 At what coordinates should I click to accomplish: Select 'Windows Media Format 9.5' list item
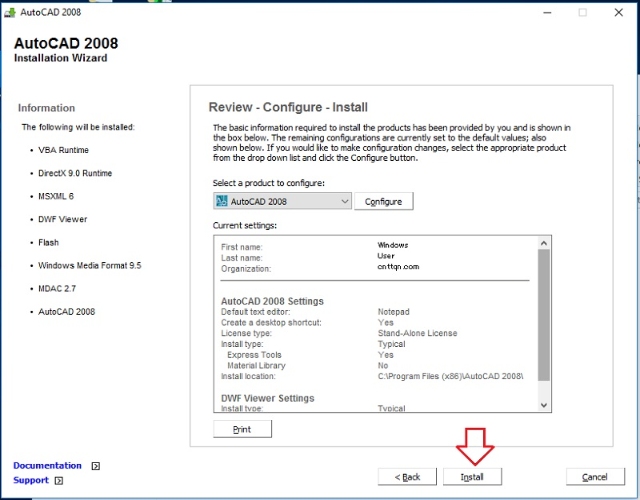pyautogui.click(x=90, y=265)
